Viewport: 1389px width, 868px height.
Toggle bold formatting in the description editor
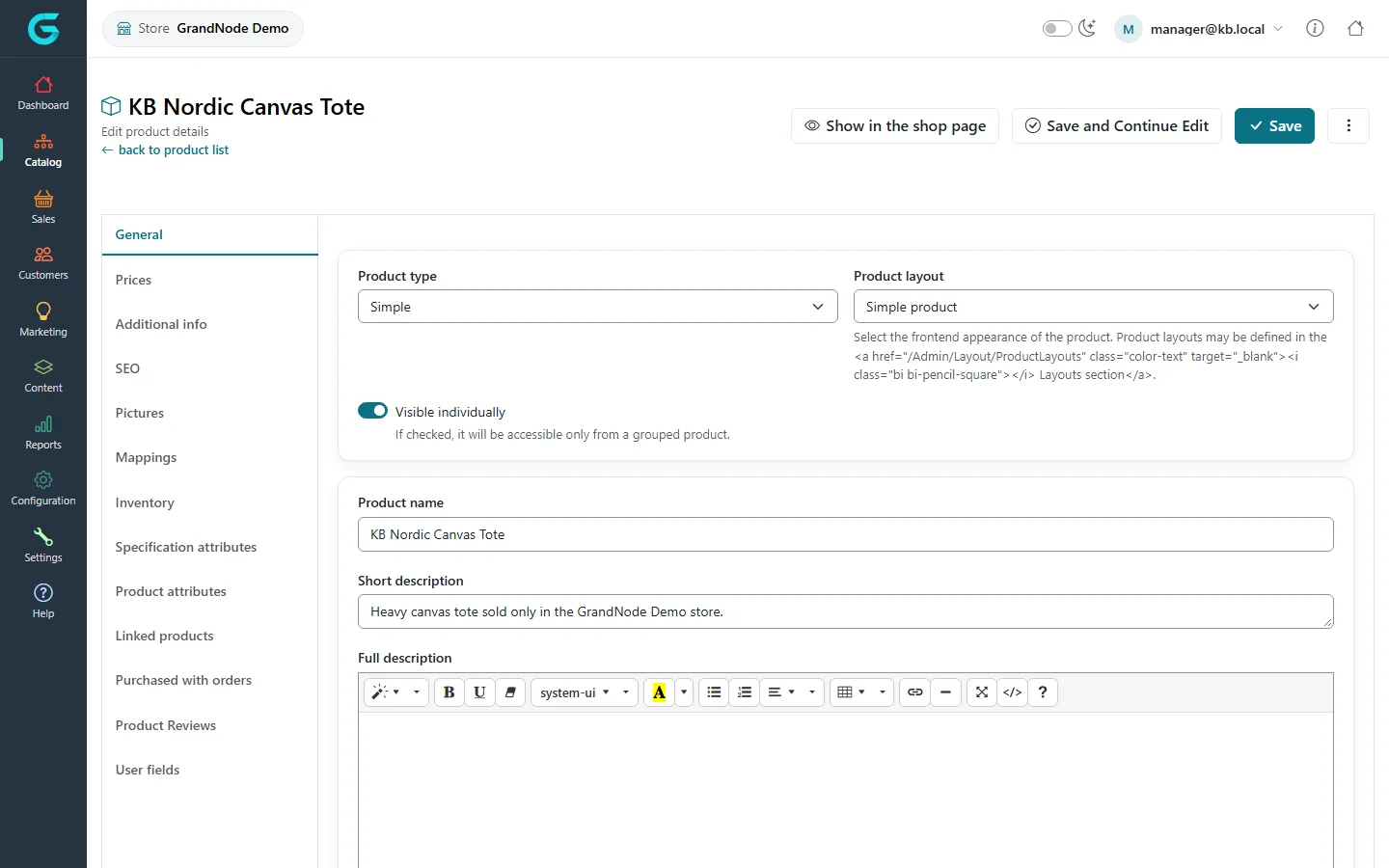pos(449,692)
